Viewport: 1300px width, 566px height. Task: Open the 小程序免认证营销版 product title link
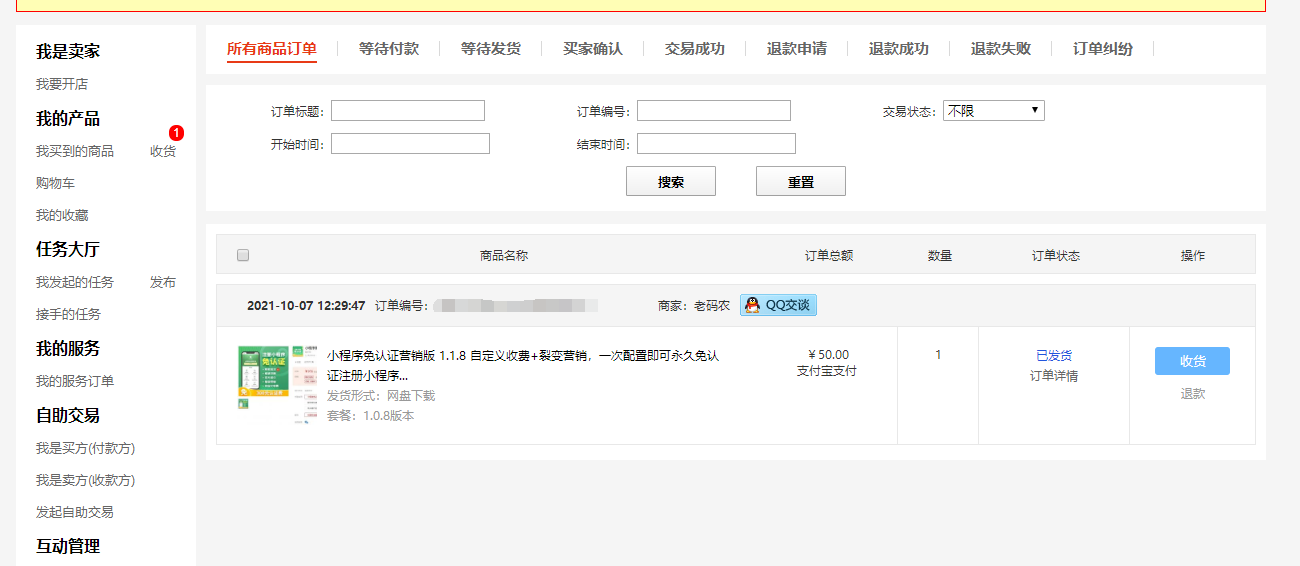(522, 365)
